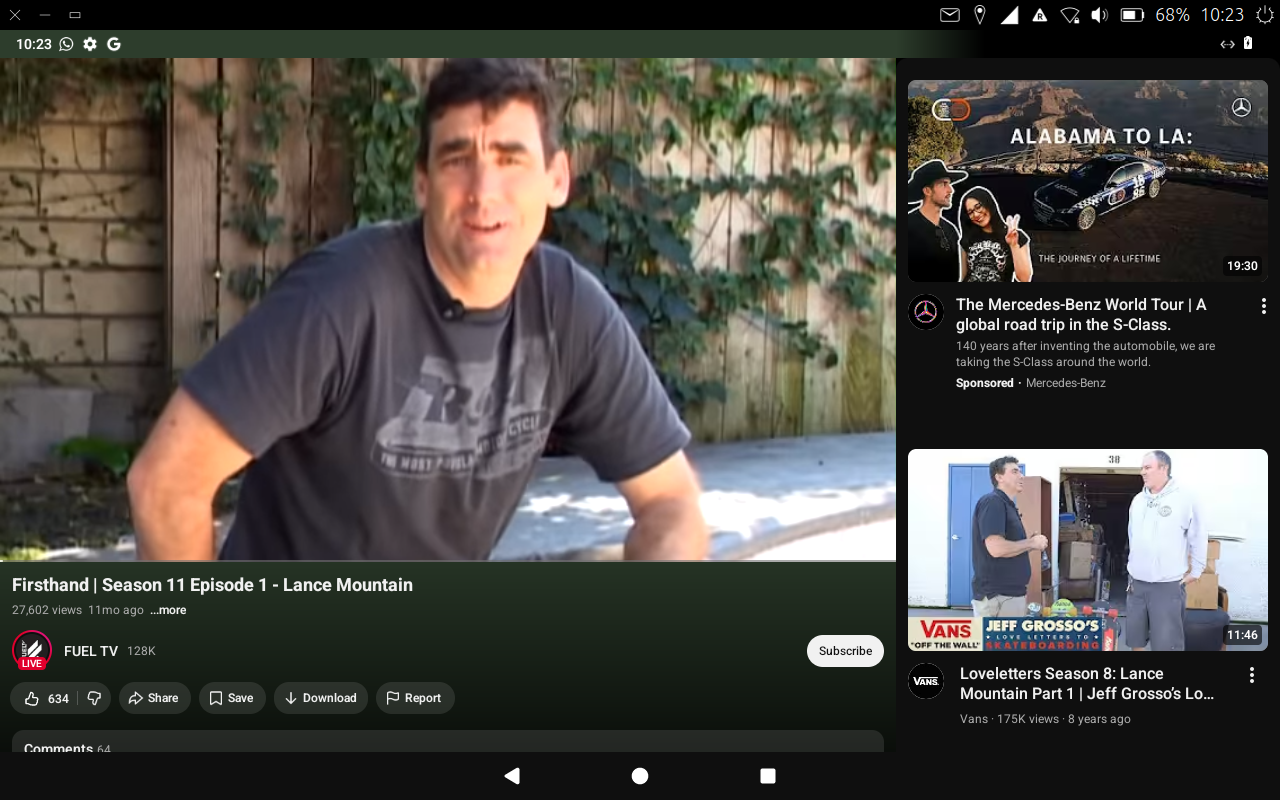
Task: Tap the recent apps square button
Action: coord(768,776)
